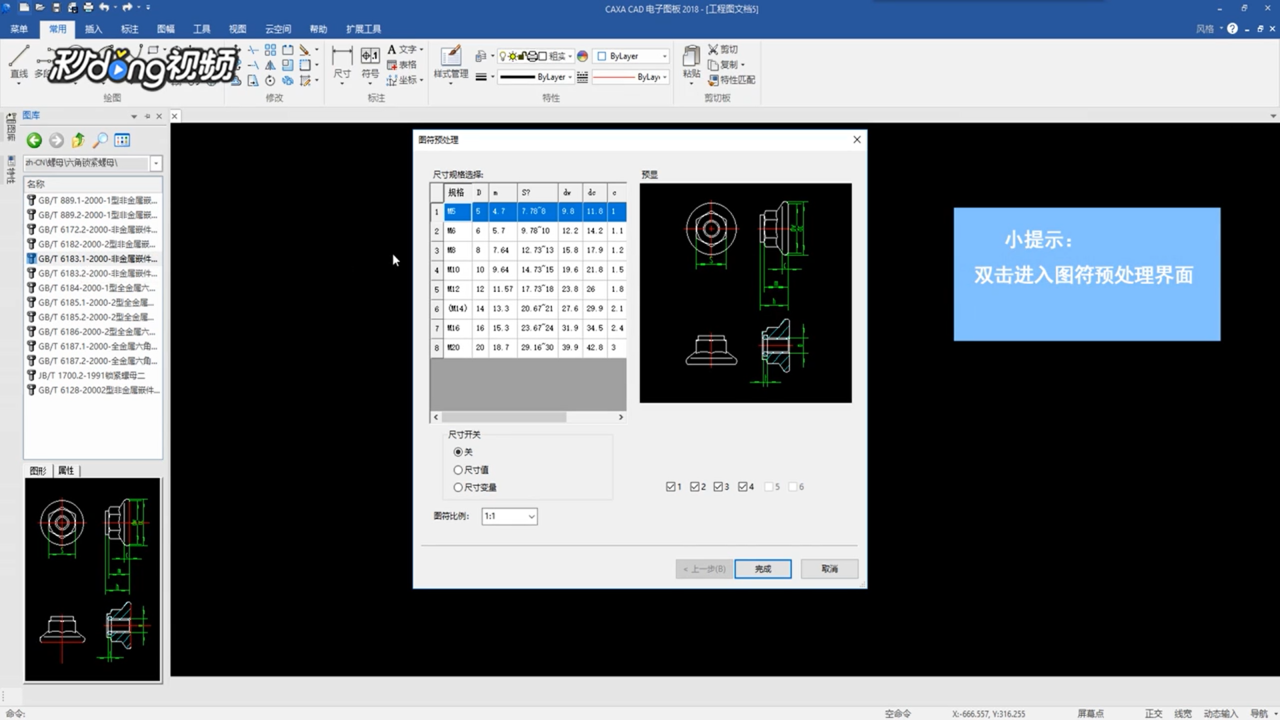Select the M20 row in the spec table
This screenshot has height=720, width=1280.
pyautogui.click(x=528, y=348)
